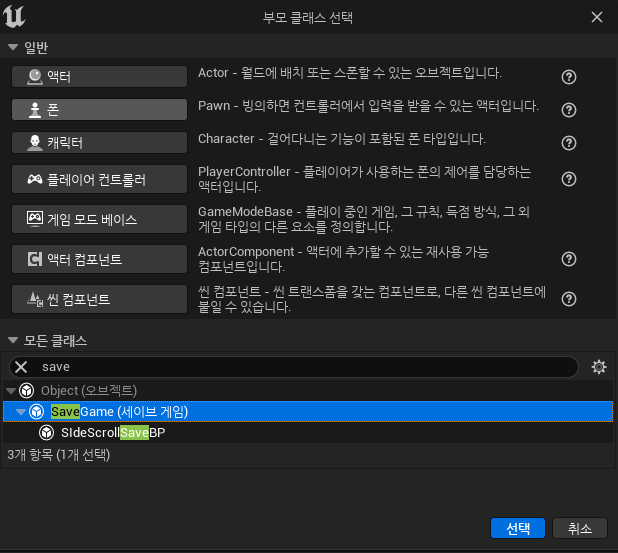The height and width of the screenshot is (553, 618).
Task: Click the SaveGame class icon
Action: [x=37, y=411]
